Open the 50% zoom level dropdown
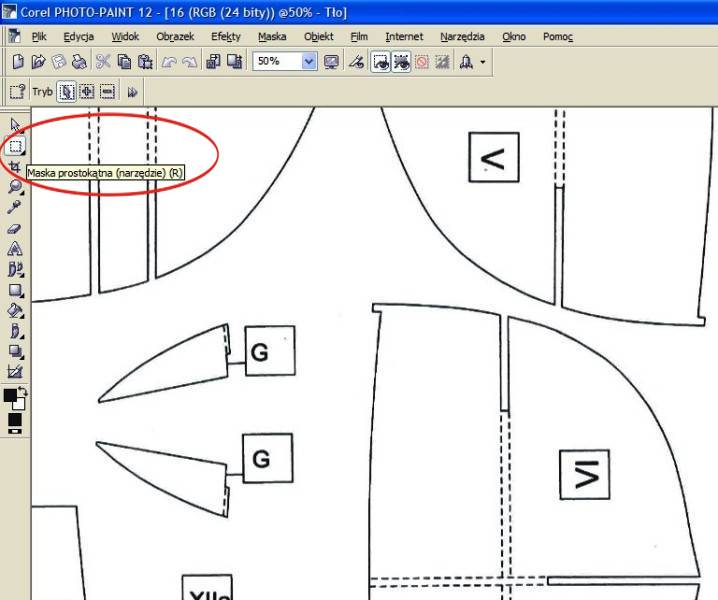Screen dimensions: 718x600 (308, 62)
